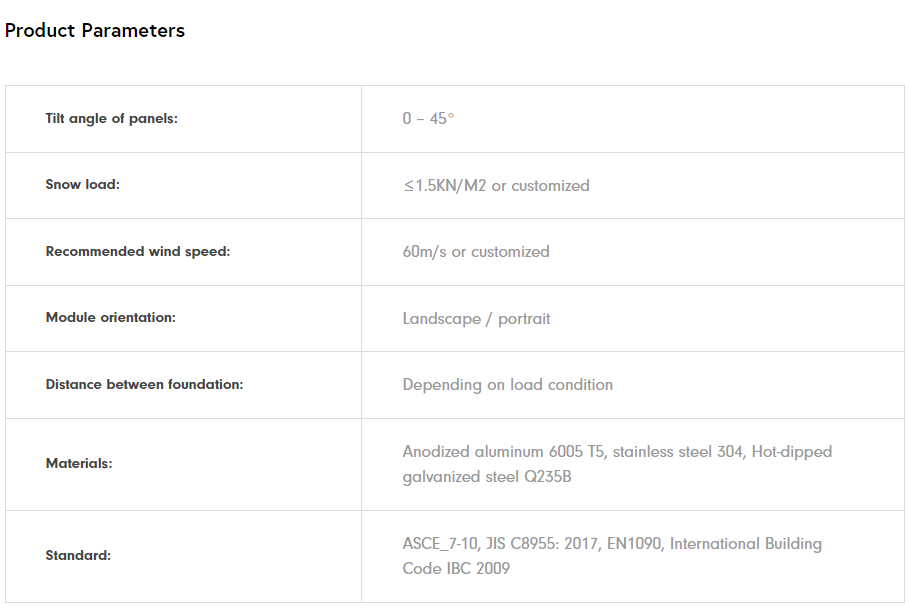
Task: Select the "Distance between foundation" label
Action: 144,385
